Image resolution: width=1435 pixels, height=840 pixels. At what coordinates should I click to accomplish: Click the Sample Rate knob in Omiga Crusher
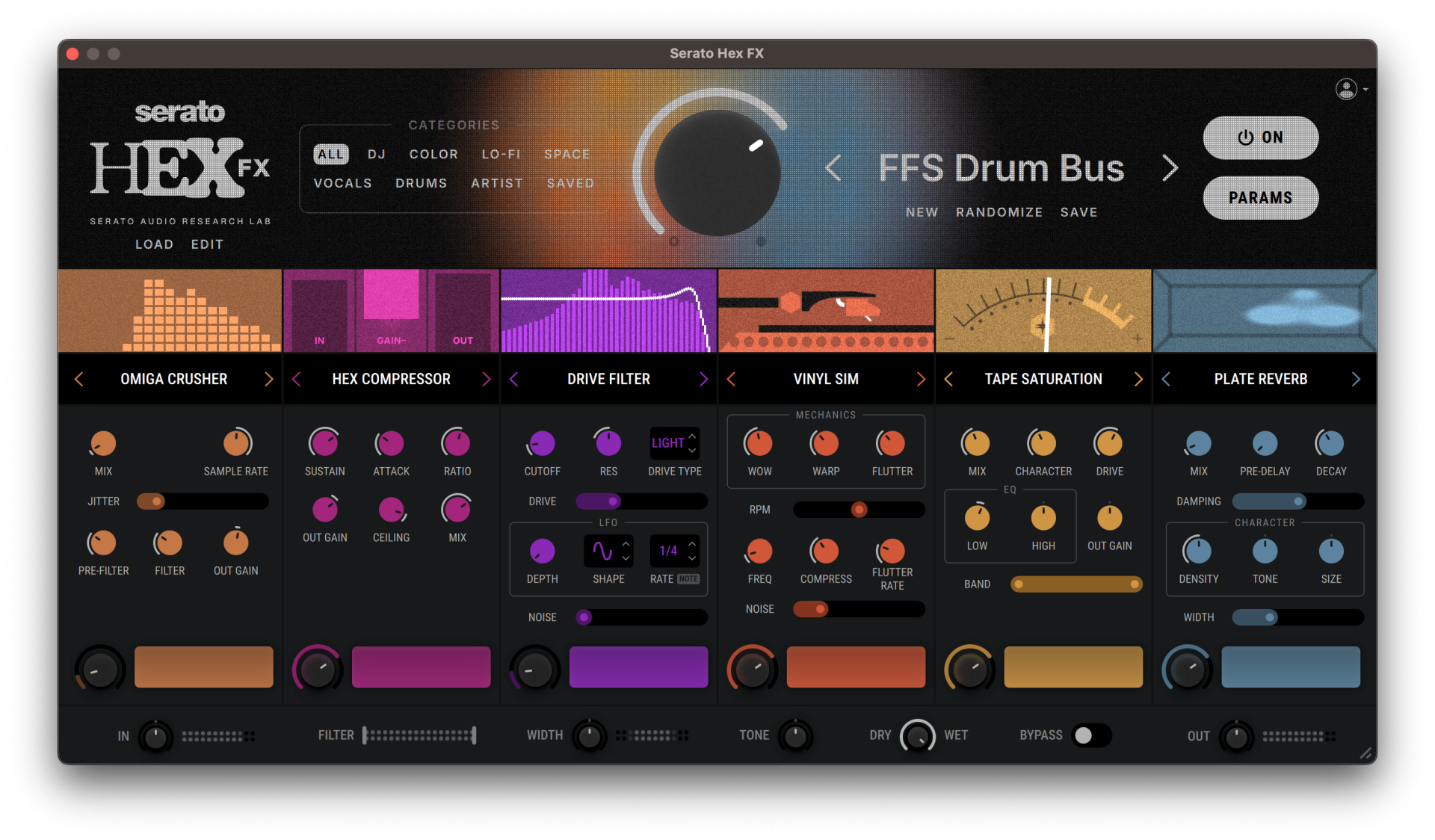tap(236, 442)
